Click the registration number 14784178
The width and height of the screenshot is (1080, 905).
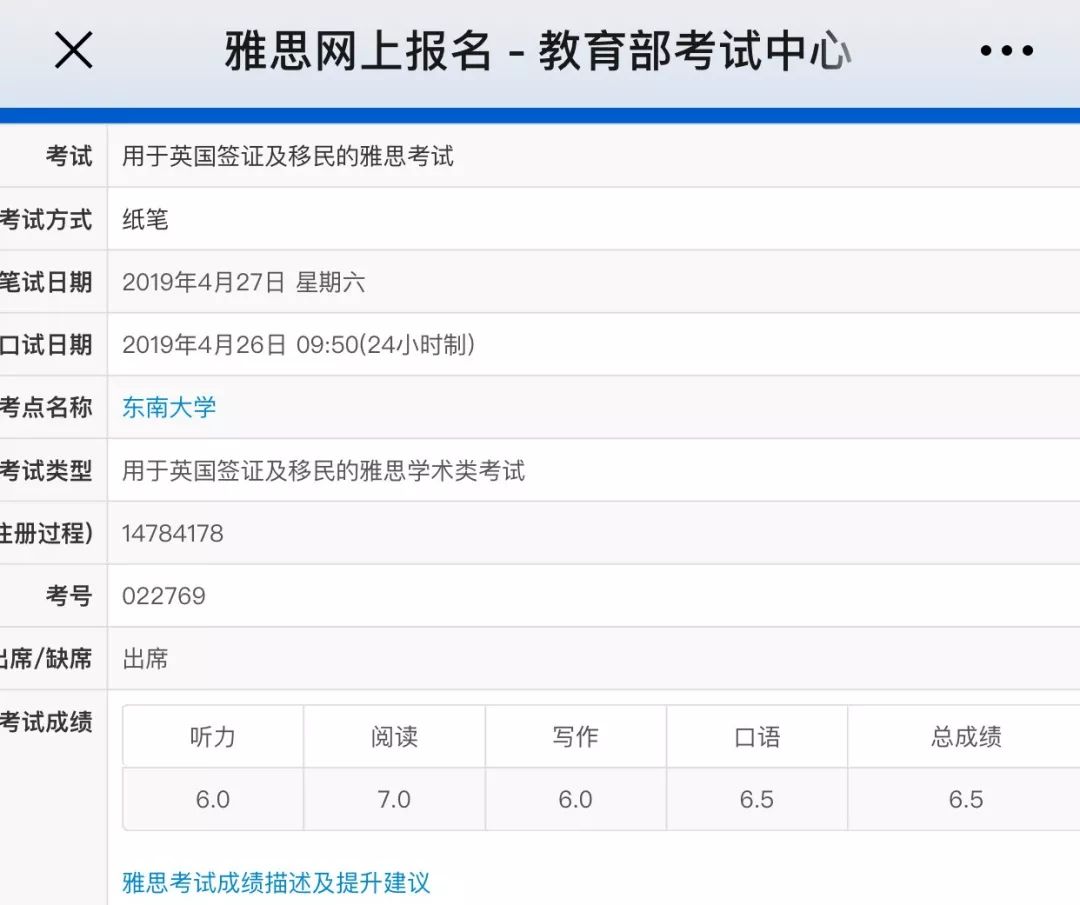[x=176, y=533]
